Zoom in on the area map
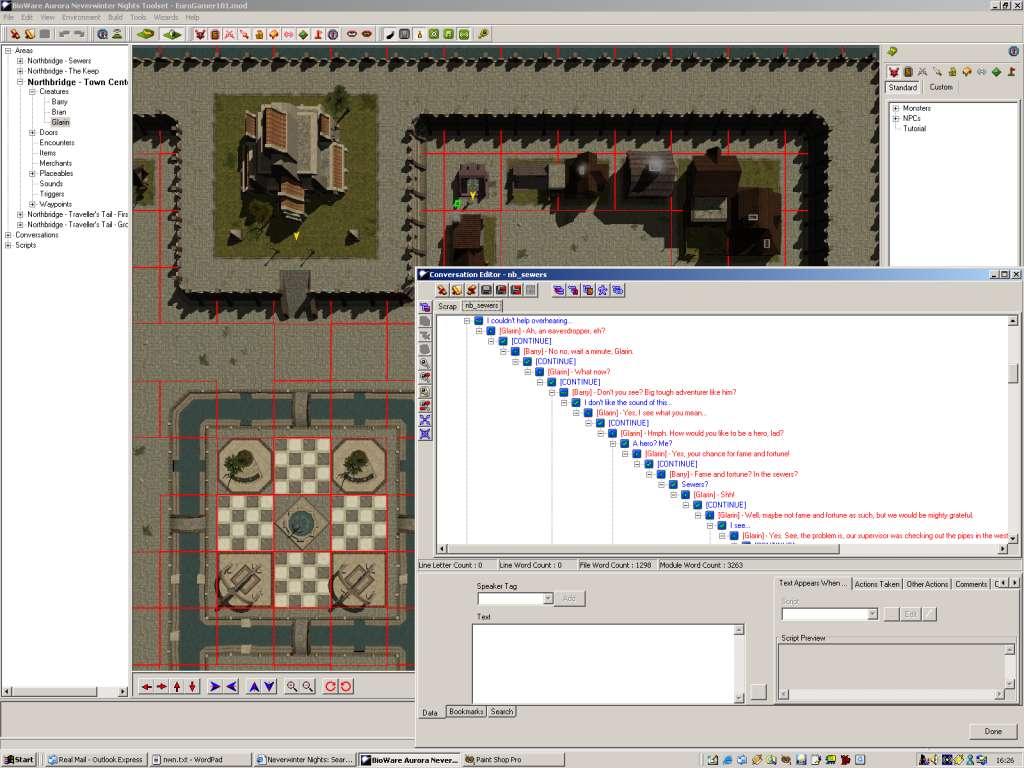The width and height of the screenshot is (1024, 768). [292, 686]
